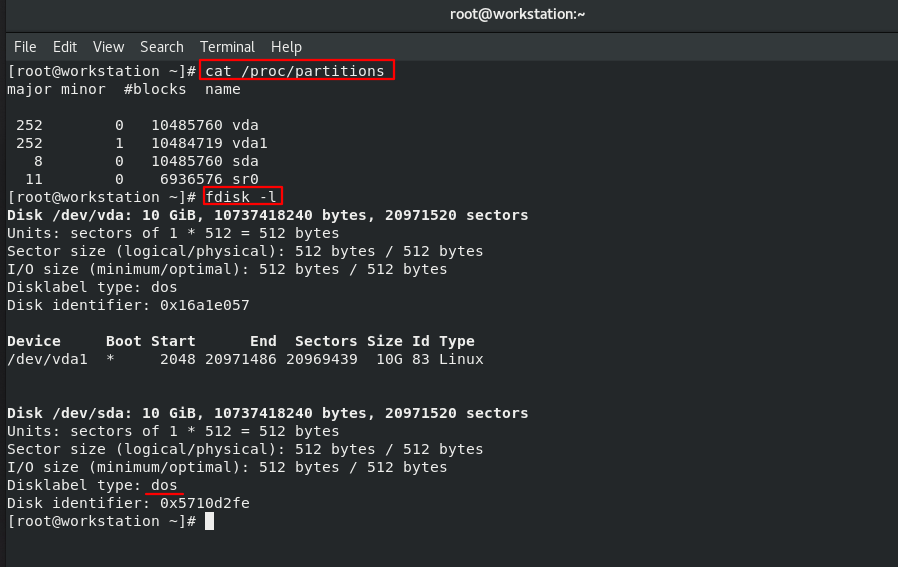898x567 pixels.
Task: Click the underlined 'dos' disklabel type for sda
Action: [164, 485]
